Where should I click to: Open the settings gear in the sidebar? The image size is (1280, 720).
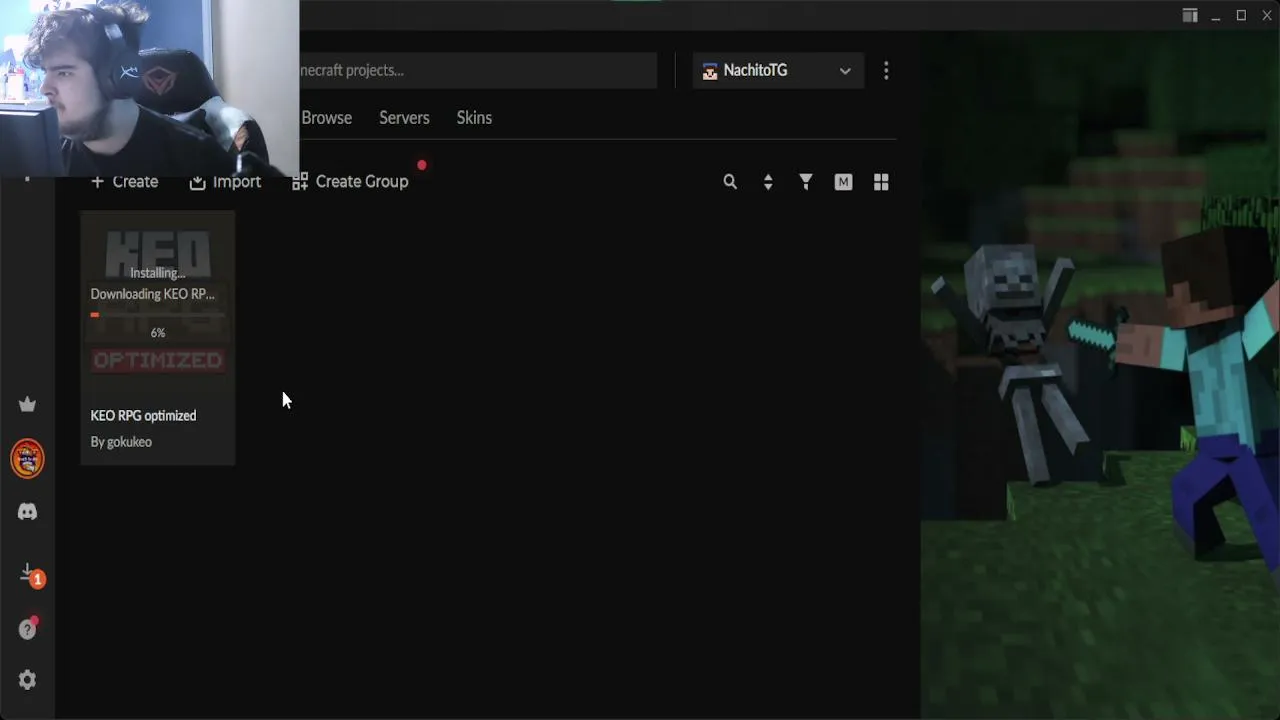27,680
